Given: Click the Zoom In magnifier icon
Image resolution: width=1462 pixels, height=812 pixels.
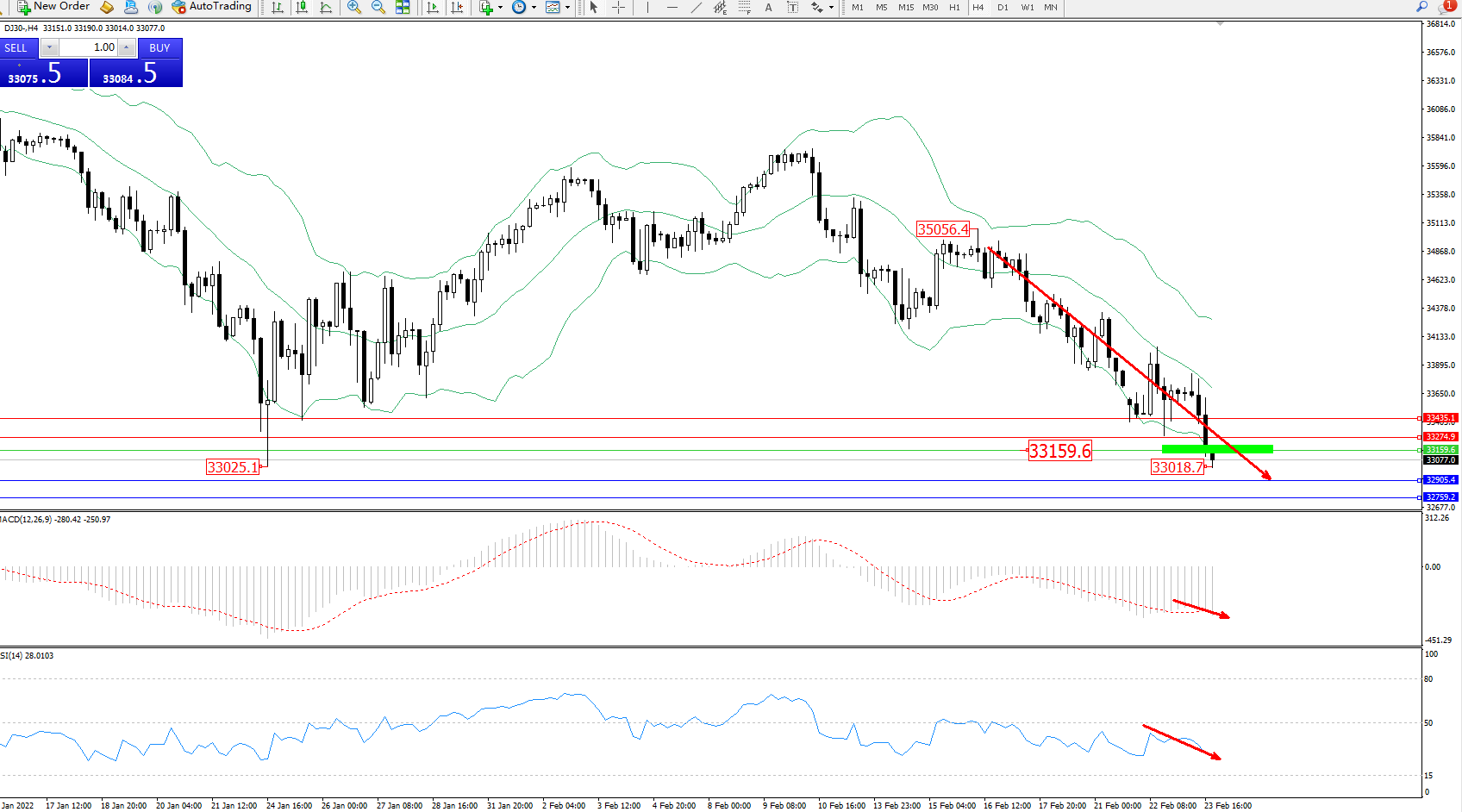Looking at the screenshot, I should [353, 7].
